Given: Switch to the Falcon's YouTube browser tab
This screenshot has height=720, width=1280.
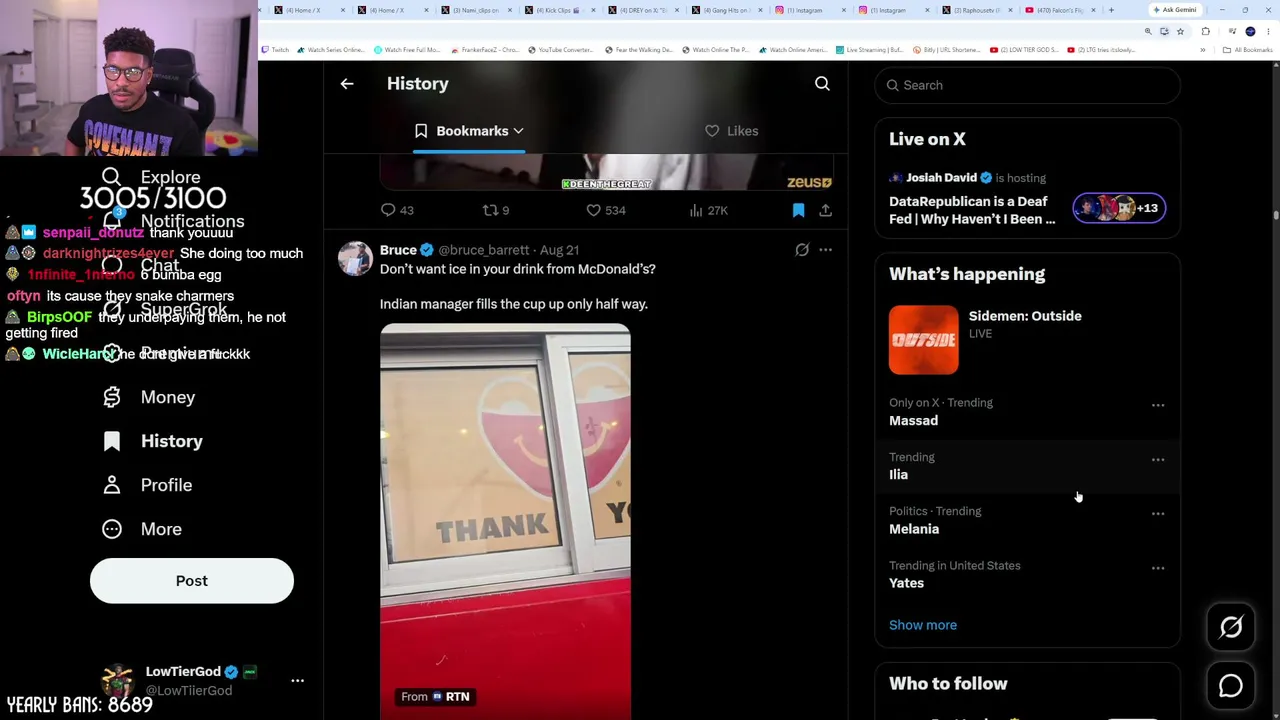Looking at the screenshot, I should click(x=1060, y=10).
